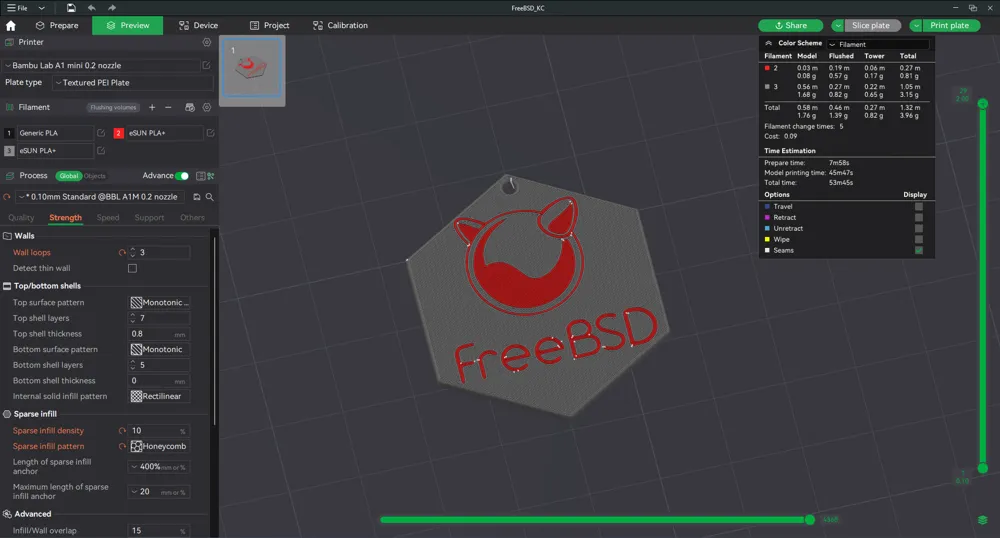Open Printer settings gear icon
The width and height of the screenshot is (1000, 538).
click(207, 42)
